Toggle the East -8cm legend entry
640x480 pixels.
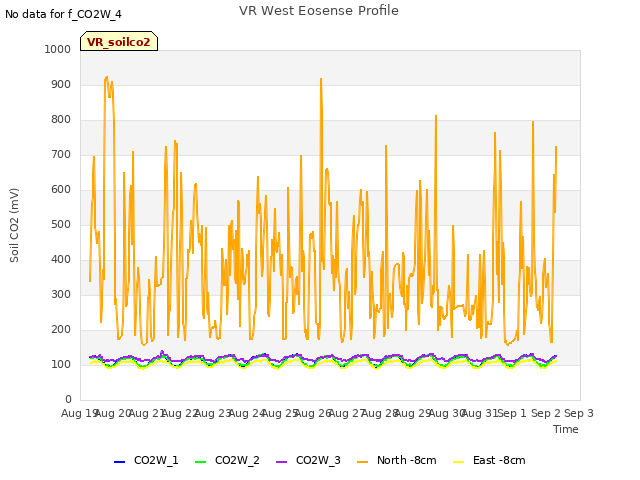[489, 460]
